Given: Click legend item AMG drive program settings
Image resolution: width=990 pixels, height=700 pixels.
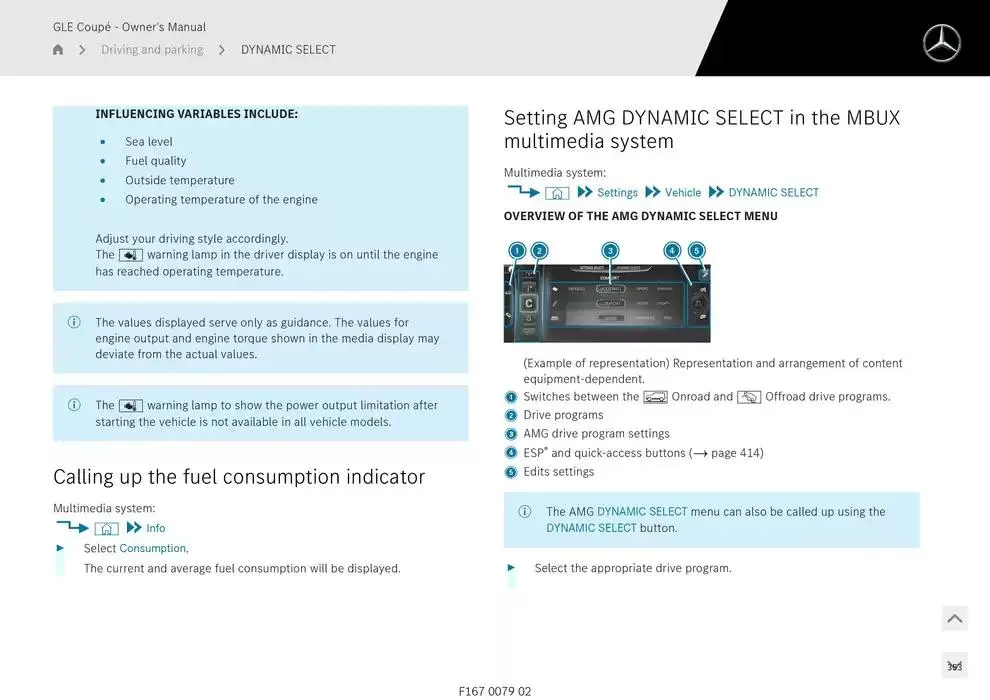Looking at the screenshot, I should 596,434.
